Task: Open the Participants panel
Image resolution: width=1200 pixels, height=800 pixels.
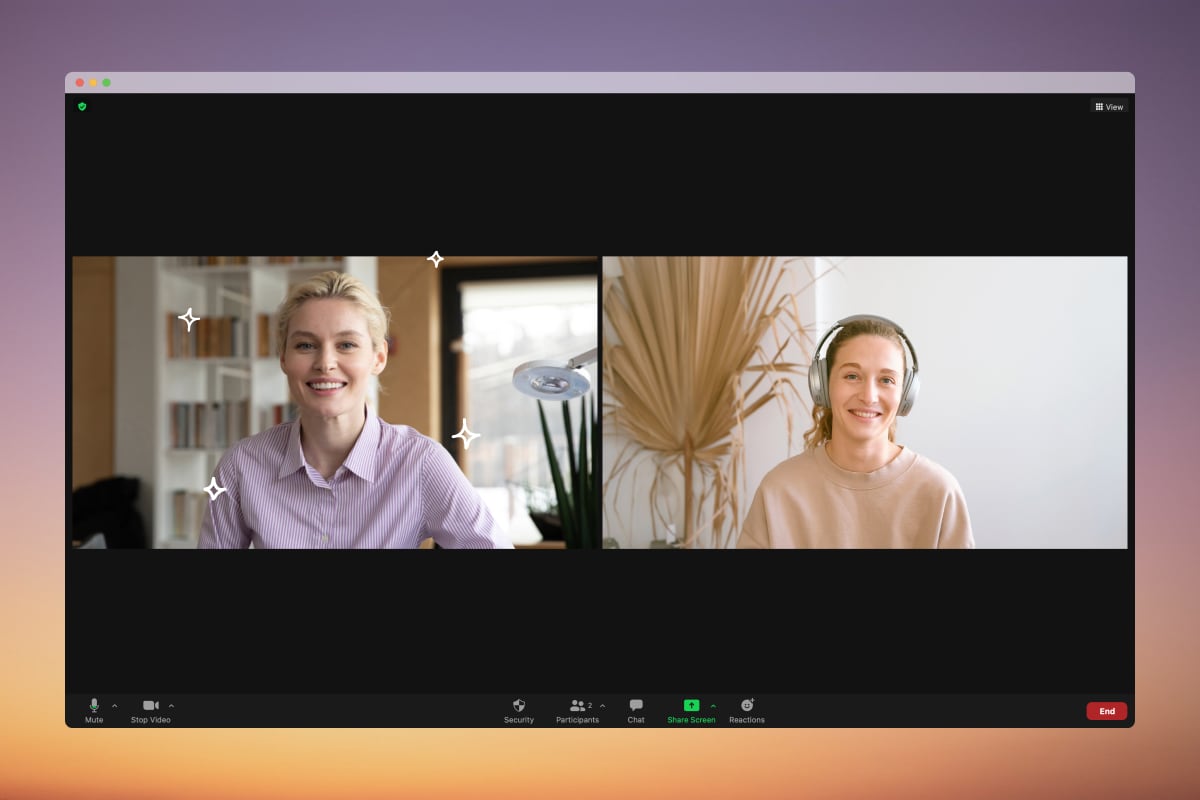Action: click(x=577, y=711)
